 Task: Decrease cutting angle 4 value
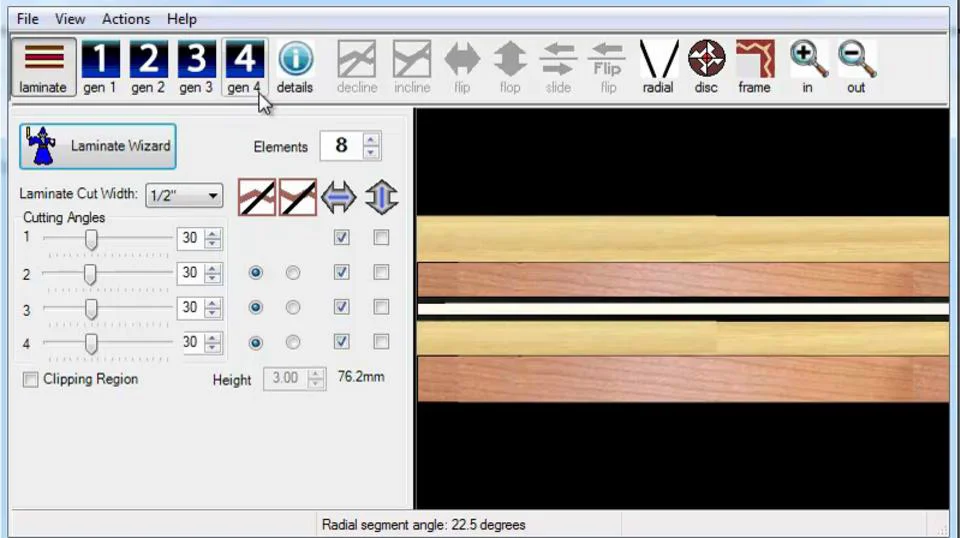tap(212, 348)
